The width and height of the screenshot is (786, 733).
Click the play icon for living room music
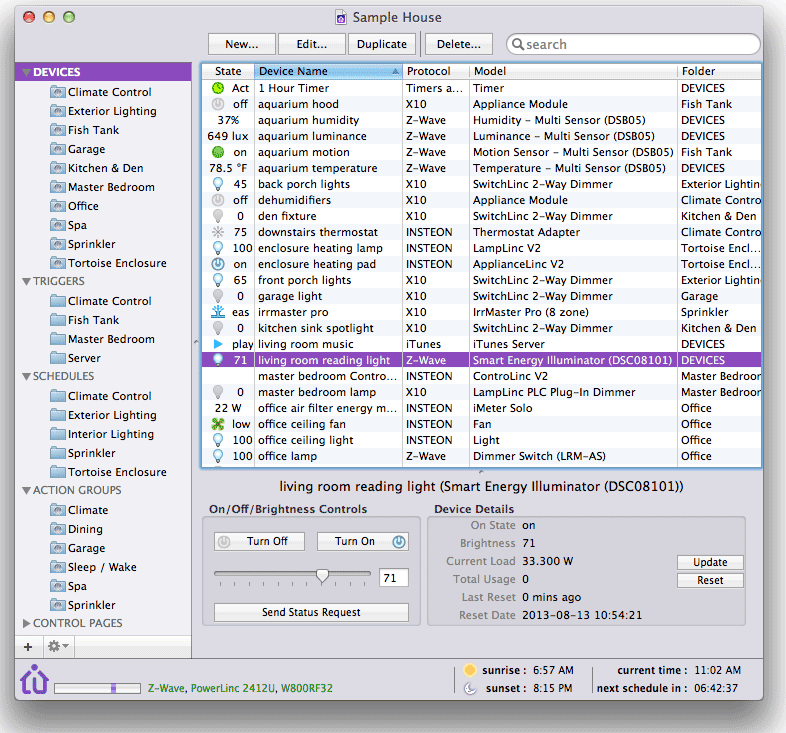[x=218, y=344]
